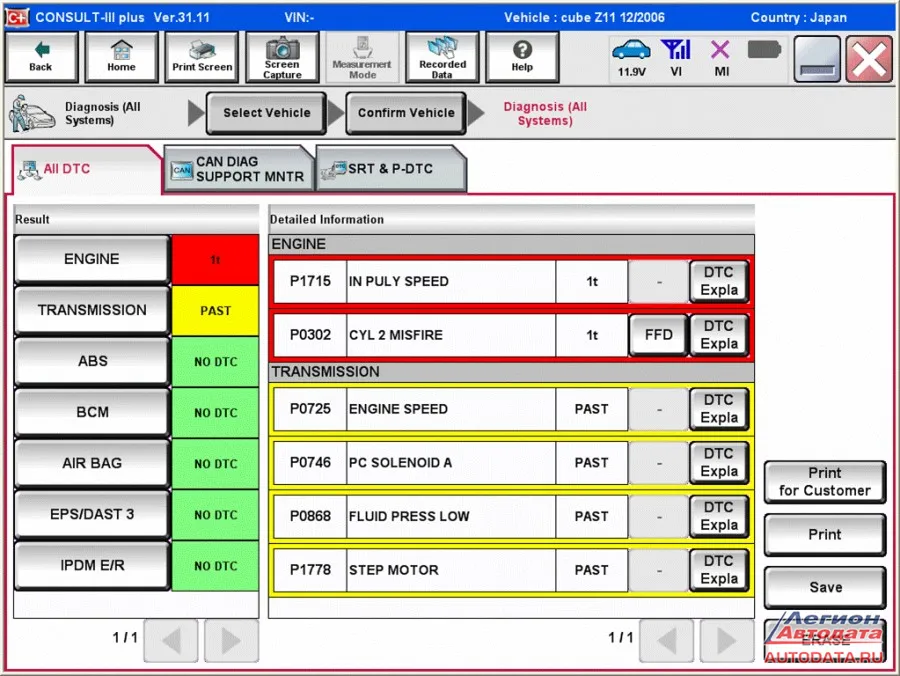Go to previous page of Result list

pyautogui.click(x=171, y=640)
